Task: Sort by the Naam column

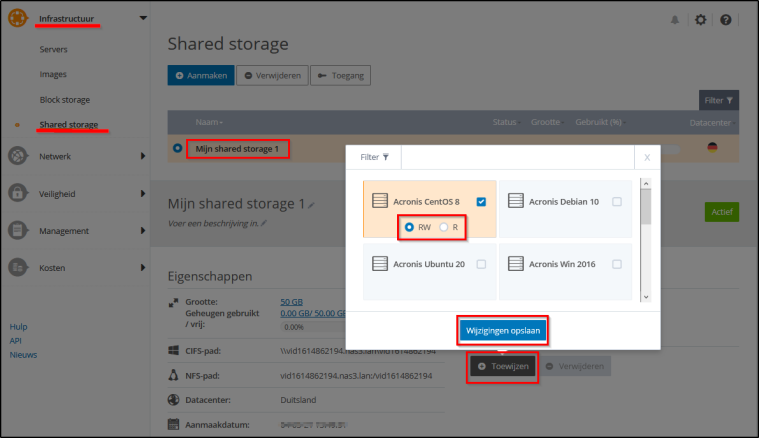Action: (209, 122)
